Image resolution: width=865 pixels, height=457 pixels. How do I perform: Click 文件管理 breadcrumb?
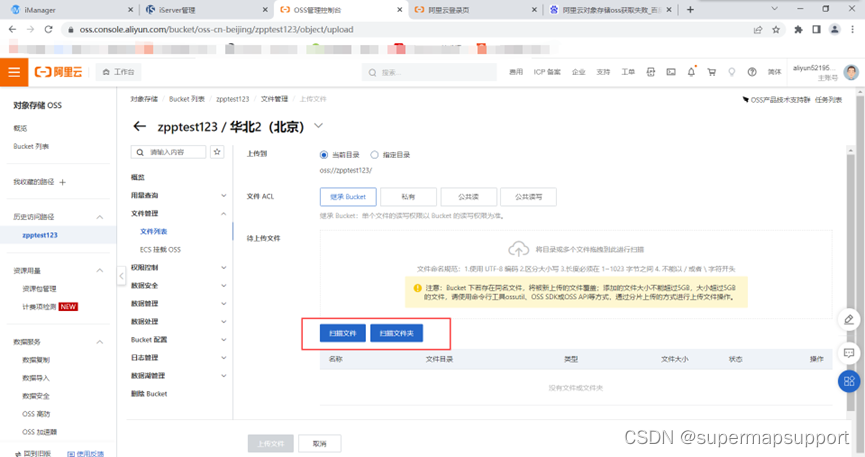tap(274, 99)
